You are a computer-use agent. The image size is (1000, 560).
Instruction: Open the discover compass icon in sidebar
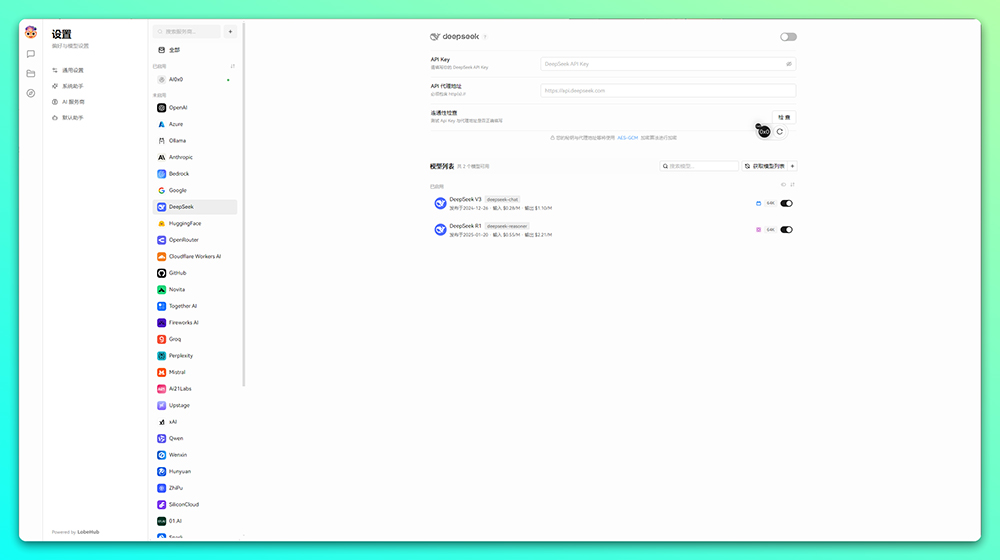(31, 93)
